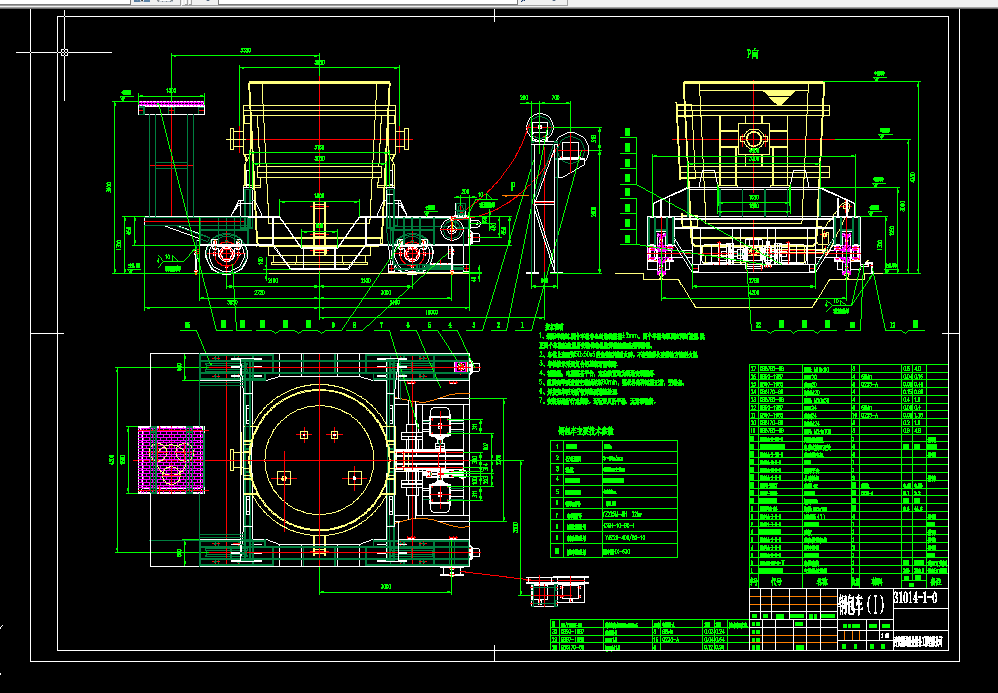998x693 pixels.
Task: Pick the large P arrow label in side elevation
Action: coord(513,185)
